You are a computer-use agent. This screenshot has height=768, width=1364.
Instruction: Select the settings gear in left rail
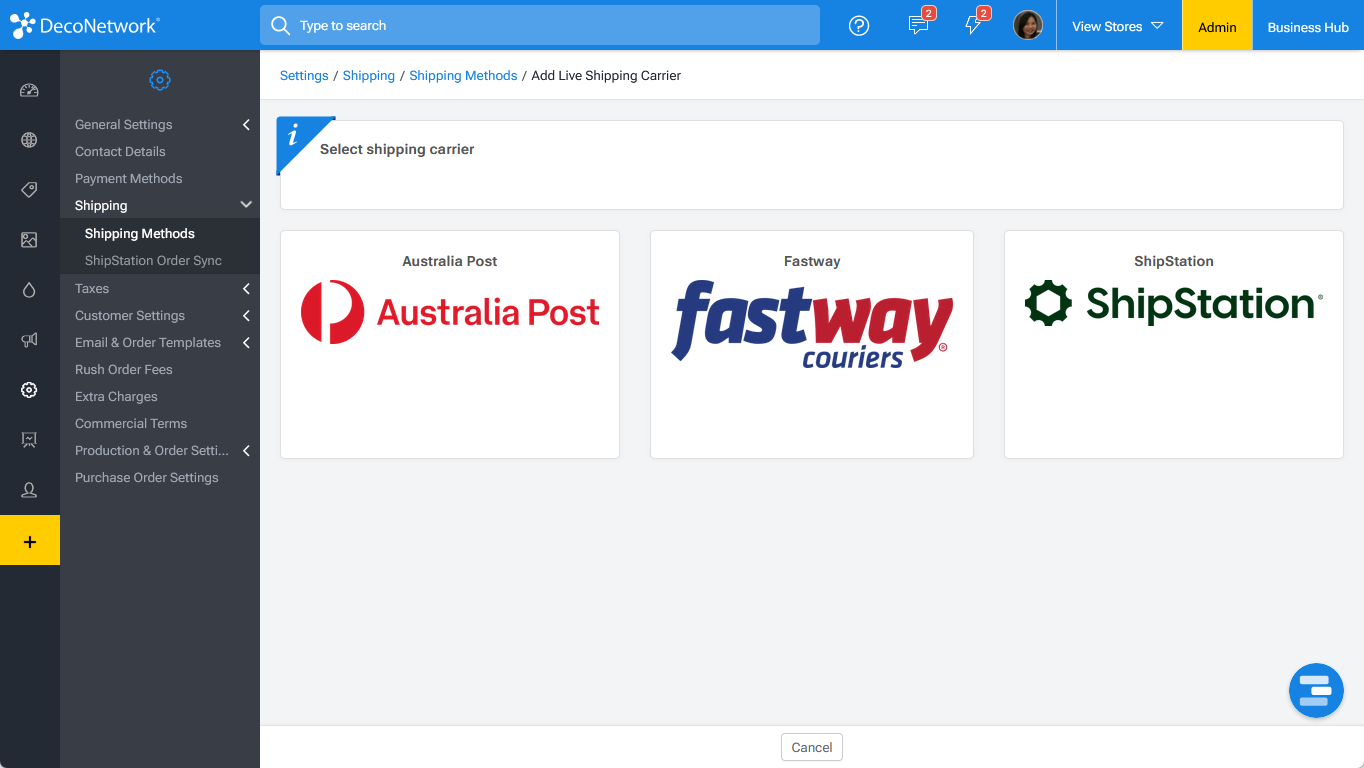point(29,390)
